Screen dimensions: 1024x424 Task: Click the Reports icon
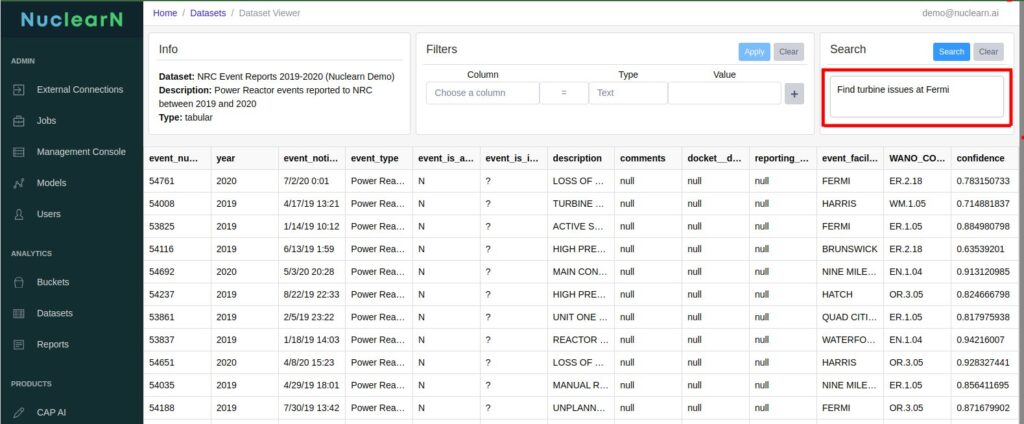(19, 344)
